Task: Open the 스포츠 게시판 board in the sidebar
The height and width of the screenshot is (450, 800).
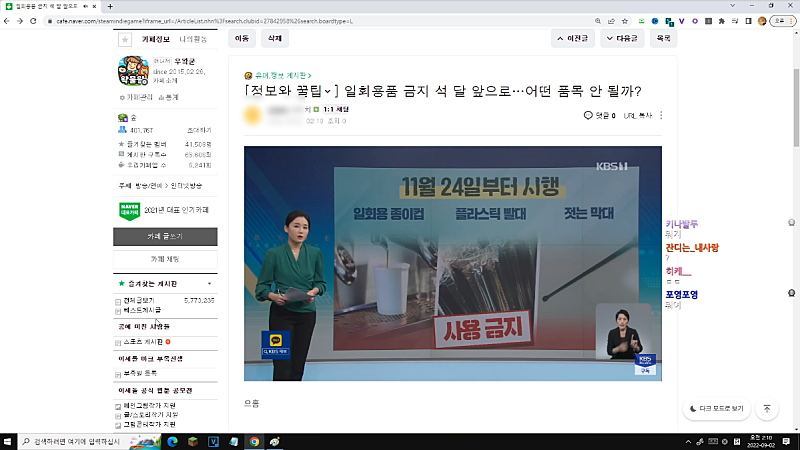Action: [x=145, y=342]
